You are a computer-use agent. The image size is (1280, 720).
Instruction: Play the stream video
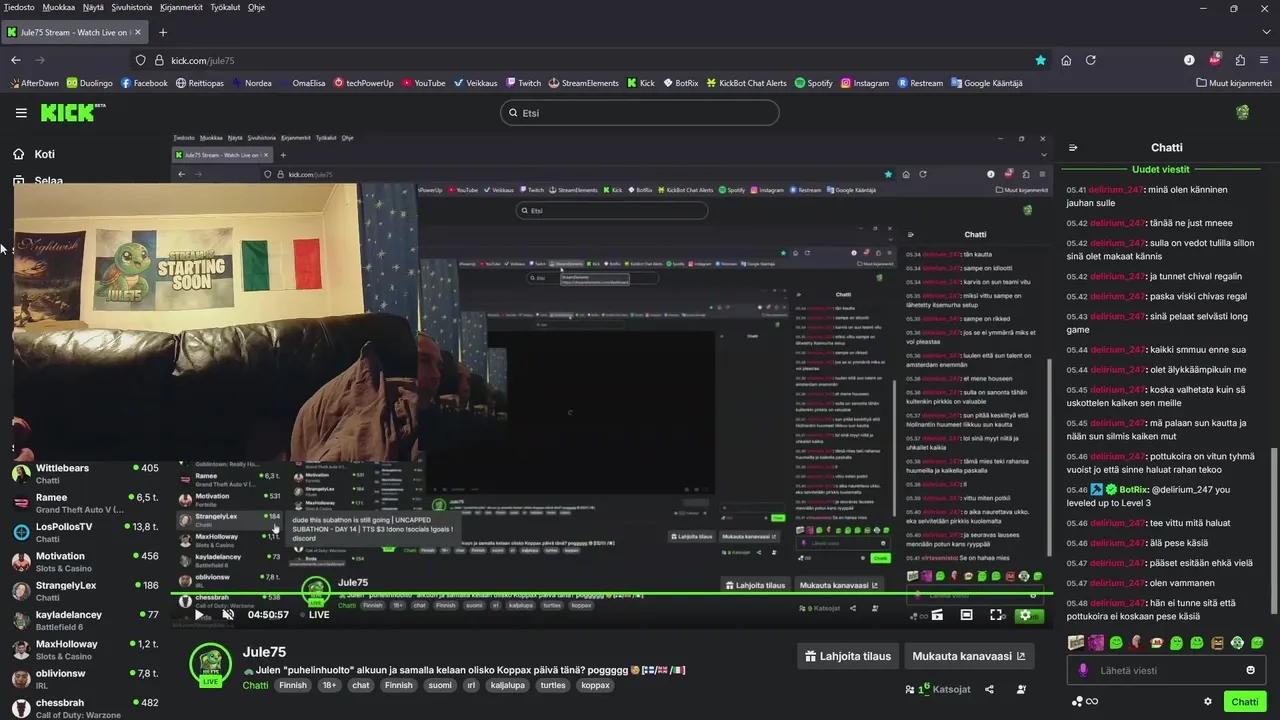point(200,615)
